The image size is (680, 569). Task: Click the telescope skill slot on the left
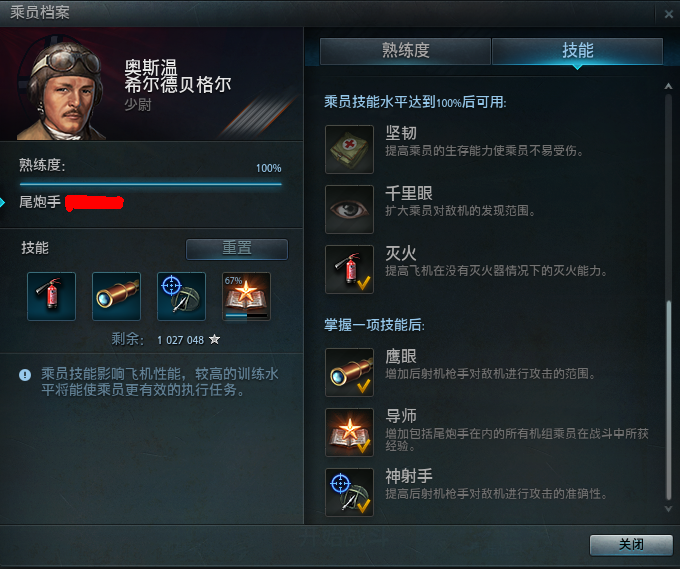[116, 296]
